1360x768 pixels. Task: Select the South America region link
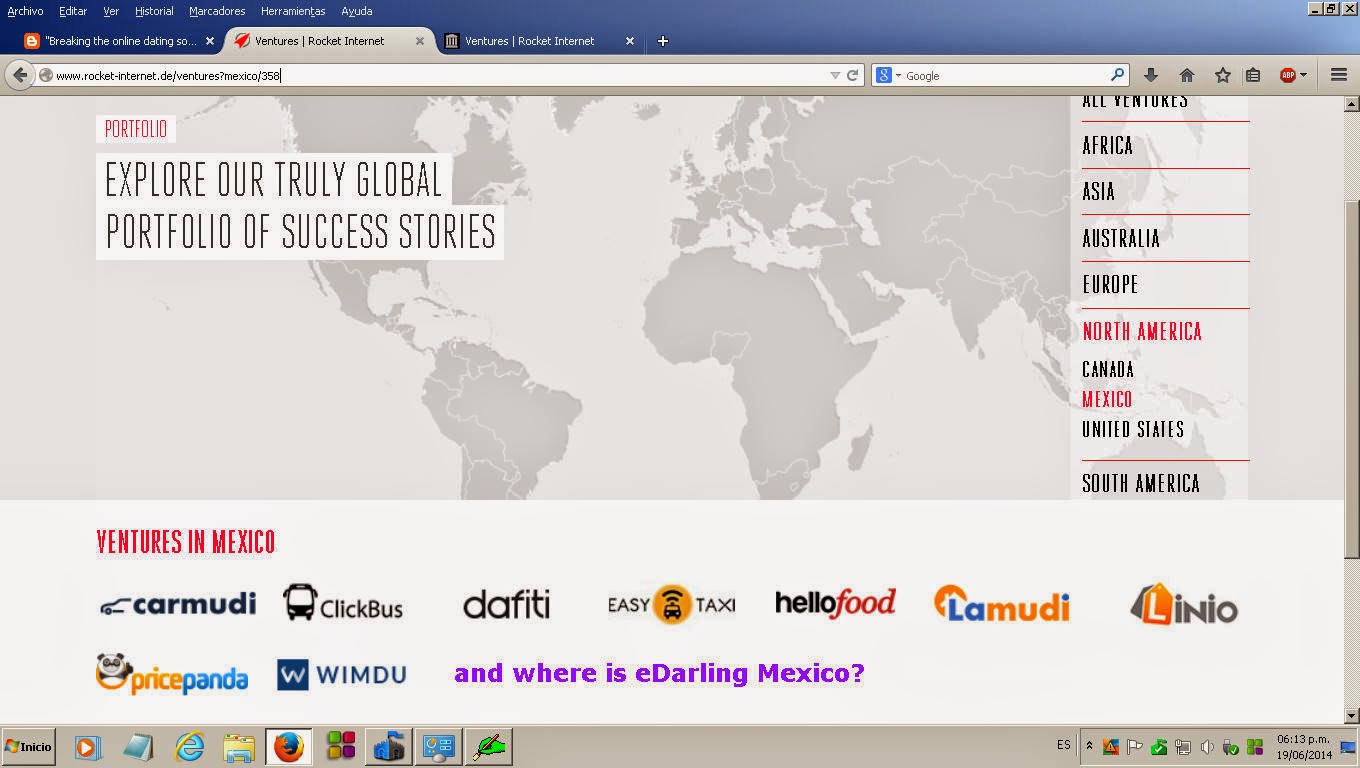[x=1141, y=484]
